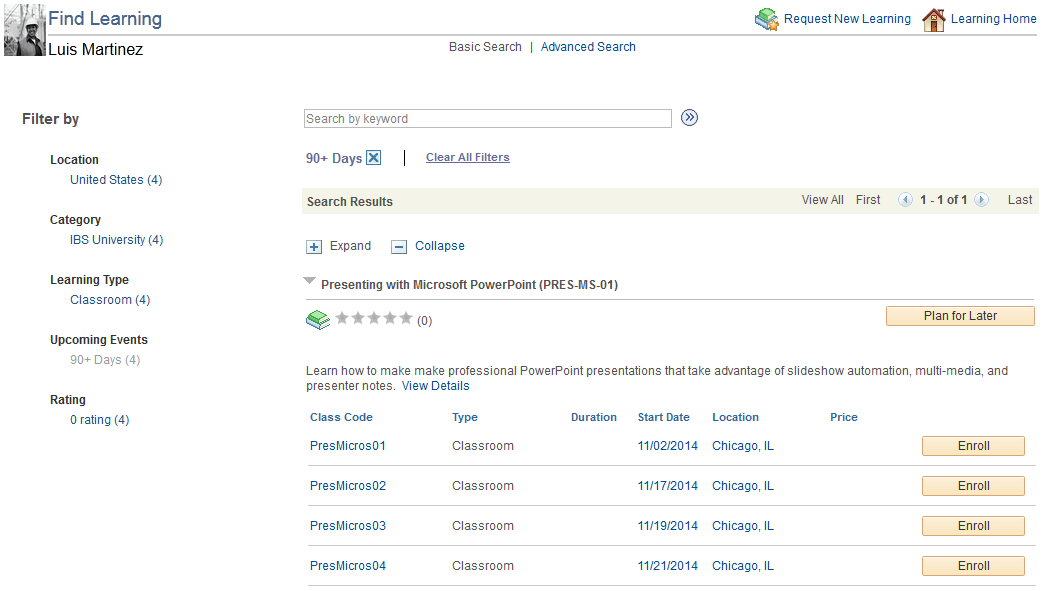Image resolution: width=1043 pixels, height=591 pixels.
Task: Toggle the United States location filter
Action: [116, 179]
